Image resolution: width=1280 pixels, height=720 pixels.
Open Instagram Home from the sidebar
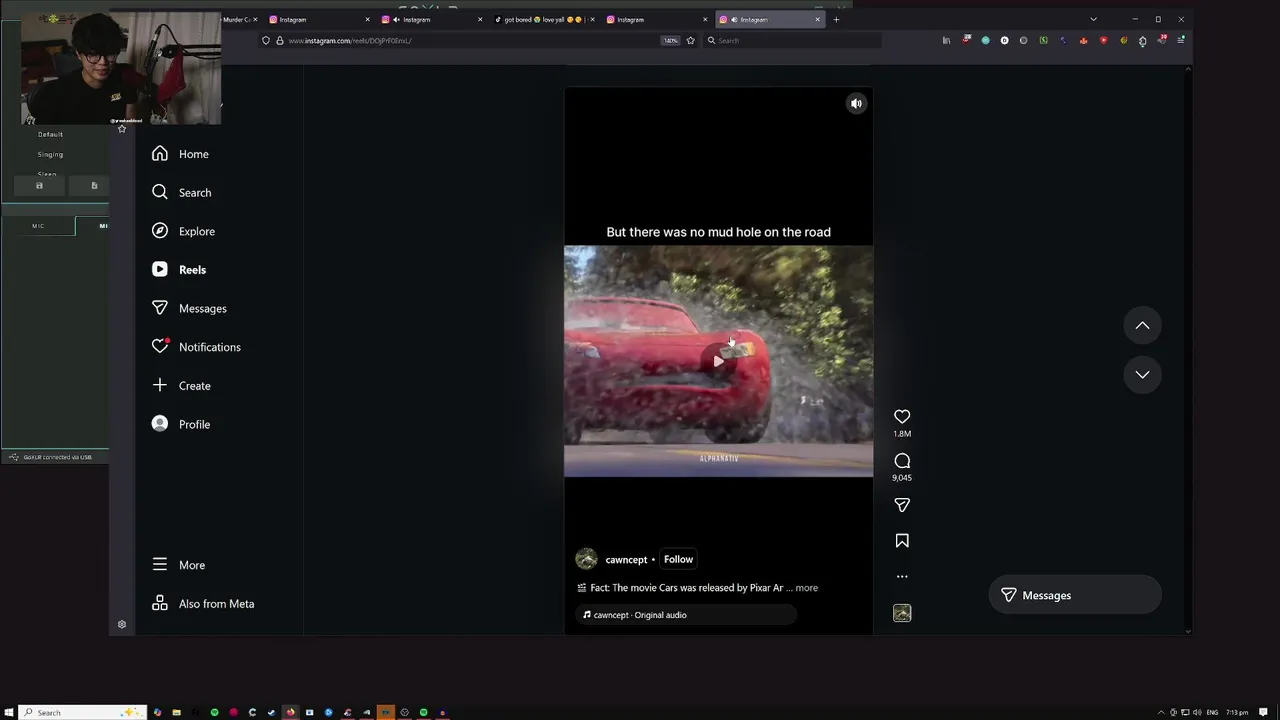tap(181, 154)
